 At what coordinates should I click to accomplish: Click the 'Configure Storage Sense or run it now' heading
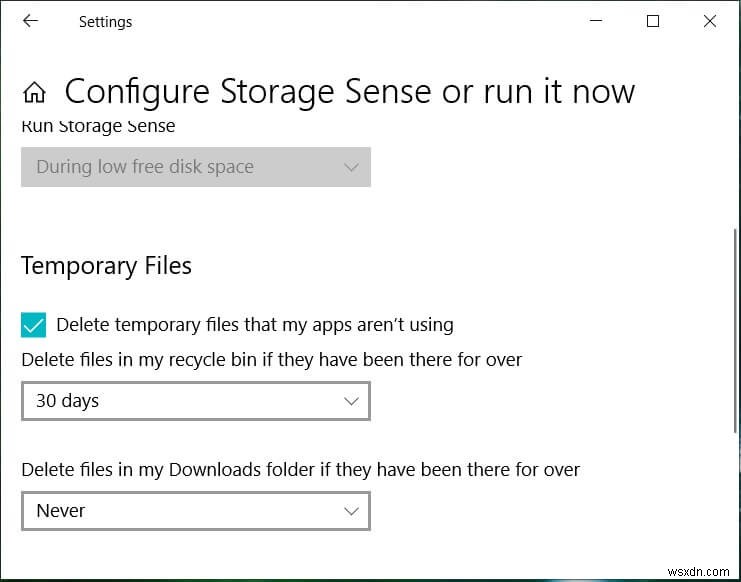(349, 92)
